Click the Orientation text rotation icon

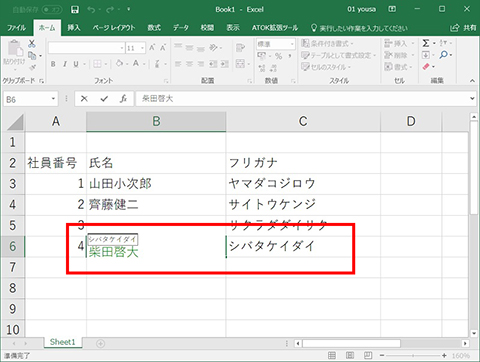tap(213, 48)
